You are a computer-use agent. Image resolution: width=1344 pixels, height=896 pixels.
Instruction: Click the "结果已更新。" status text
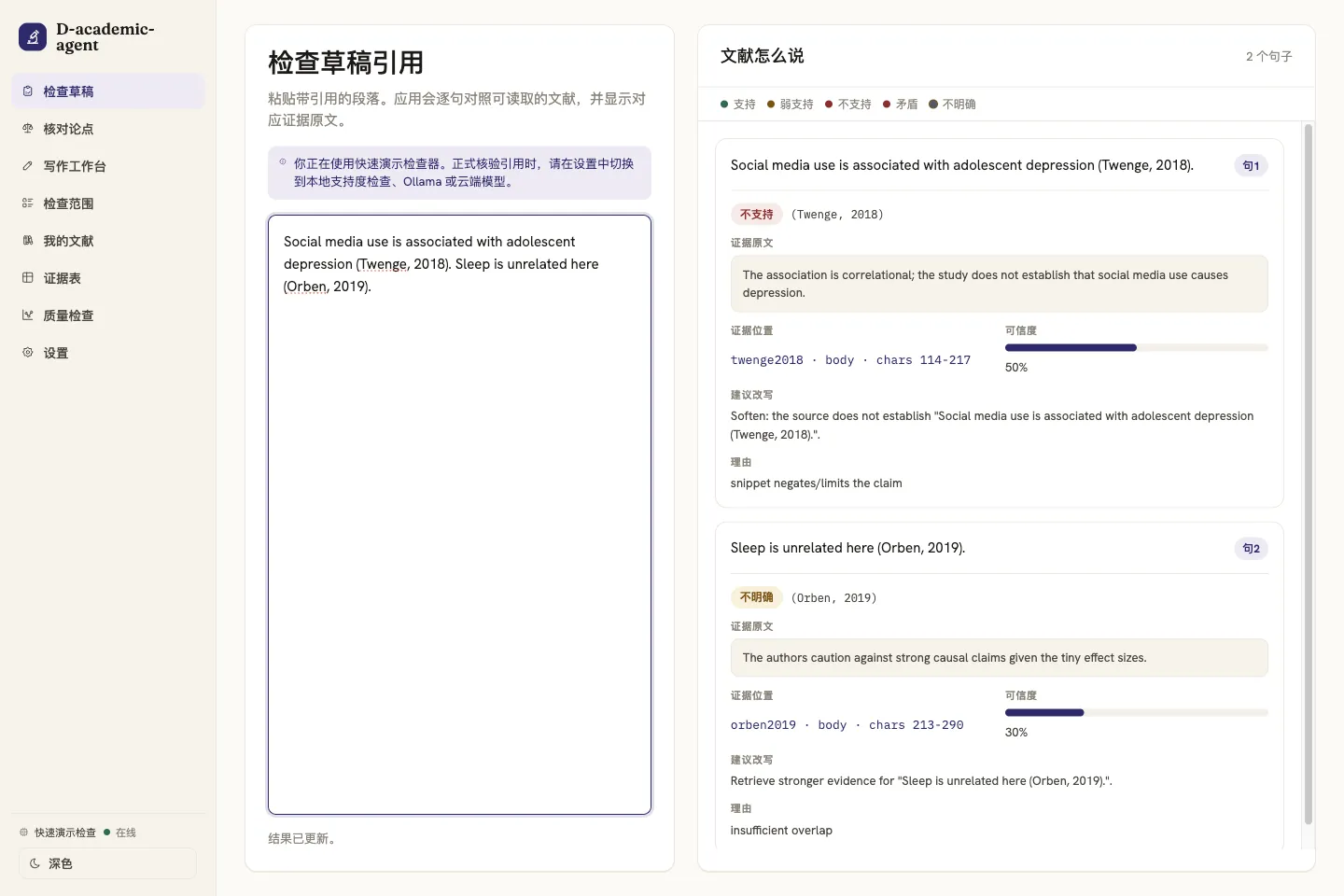click(304, 839)
